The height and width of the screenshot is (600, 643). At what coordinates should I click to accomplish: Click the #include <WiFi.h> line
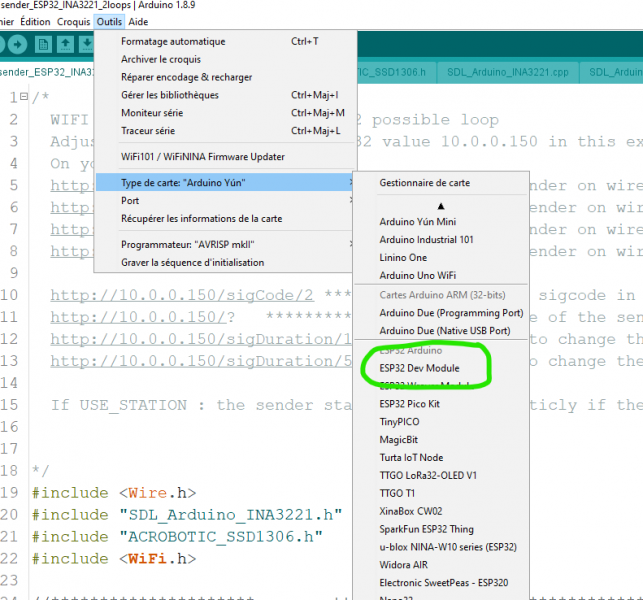tap(114, 559)
